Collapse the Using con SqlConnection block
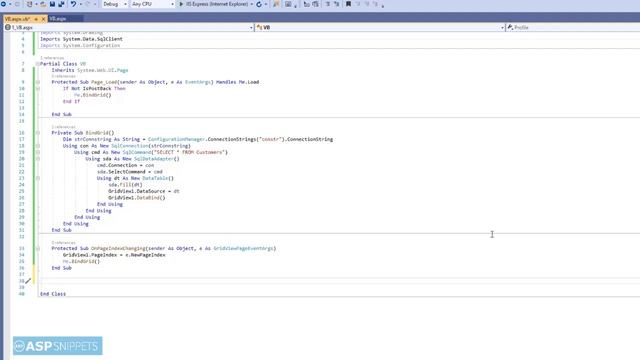This screenshot has width=640, height=360. (x=38, y=146)
